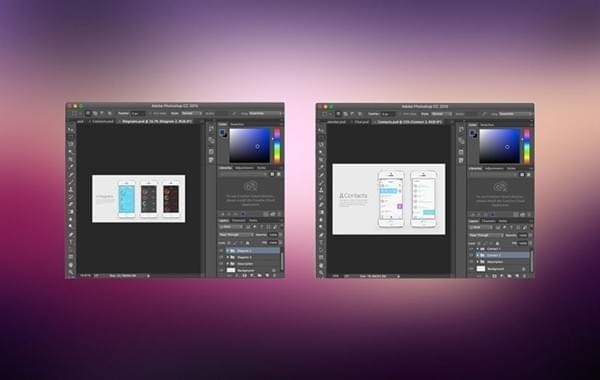Screen dimensions: 600x380
Task: Open the Swatches tab in the Diagram window
Action: [x=237, y=124]
